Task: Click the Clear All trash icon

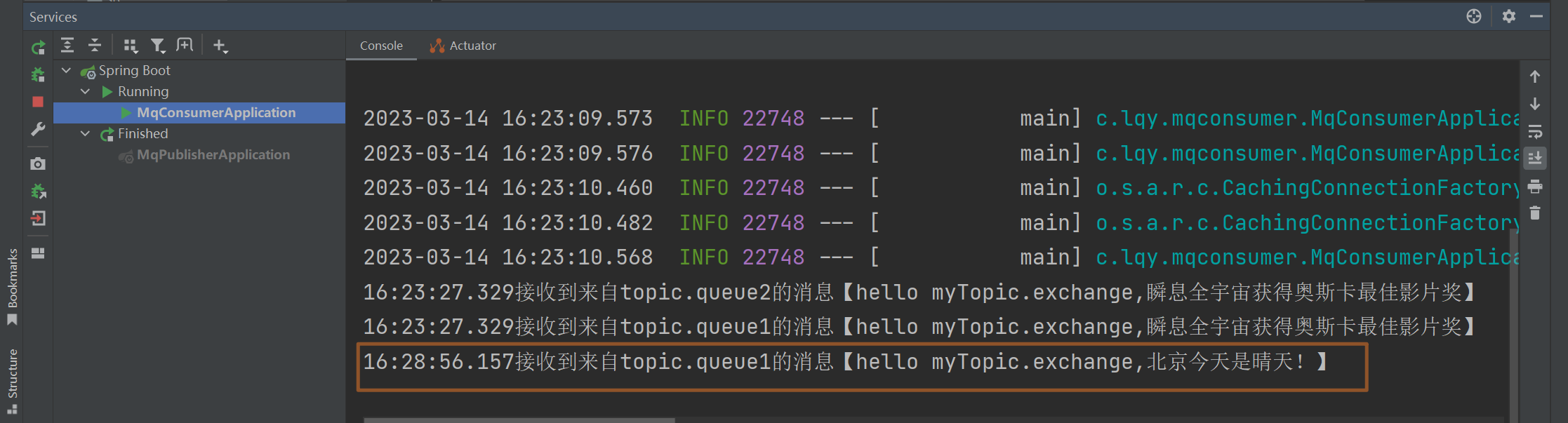Action: click(x=1535, y=213)
